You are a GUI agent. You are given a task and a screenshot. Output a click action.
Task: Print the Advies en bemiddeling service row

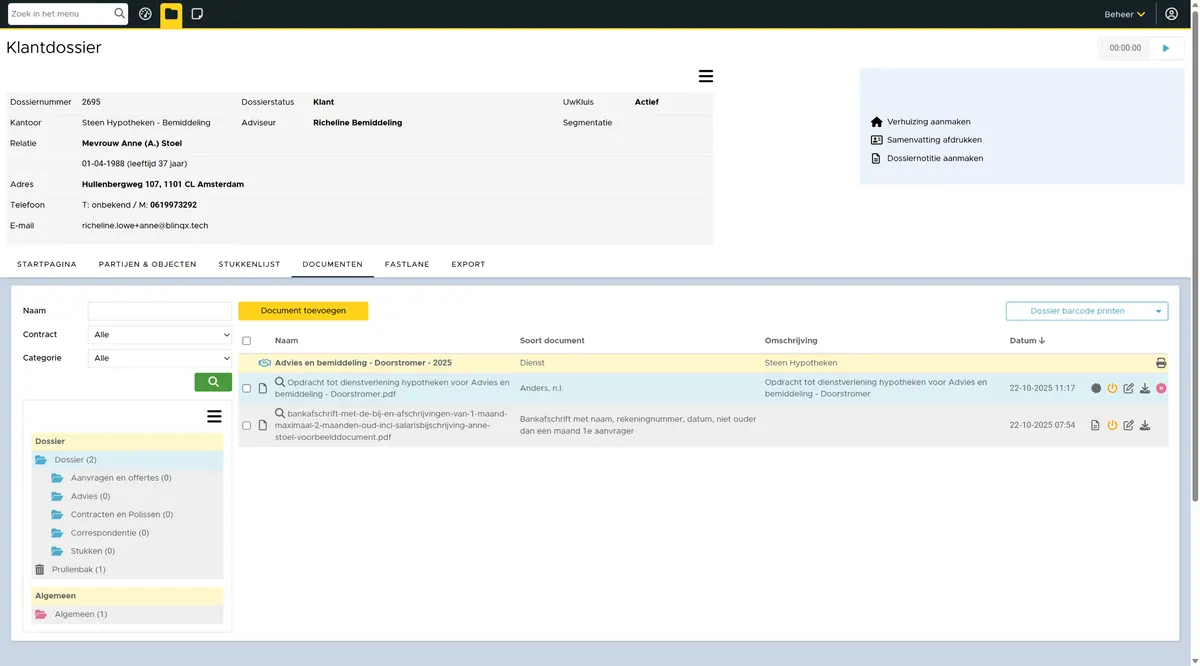pyautogui.click(x=1161, y=363)
